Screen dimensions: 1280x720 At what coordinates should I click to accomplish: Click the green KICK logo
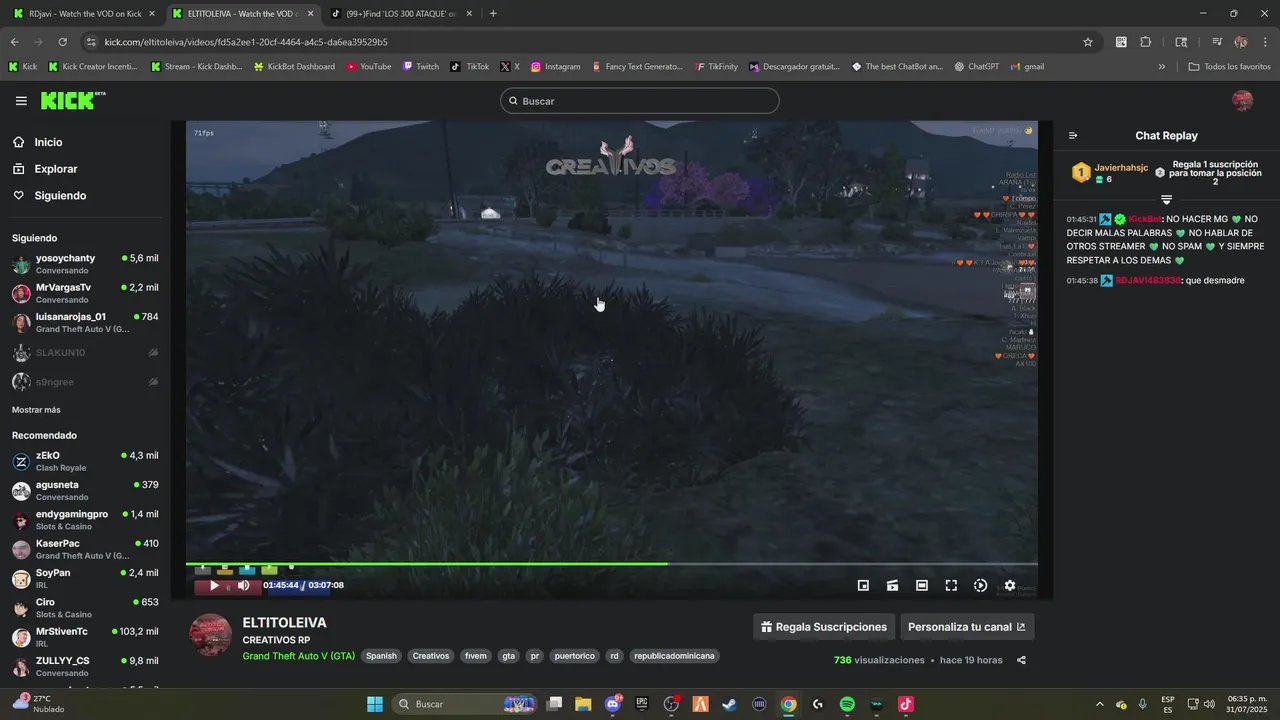(x=72, y=100)
